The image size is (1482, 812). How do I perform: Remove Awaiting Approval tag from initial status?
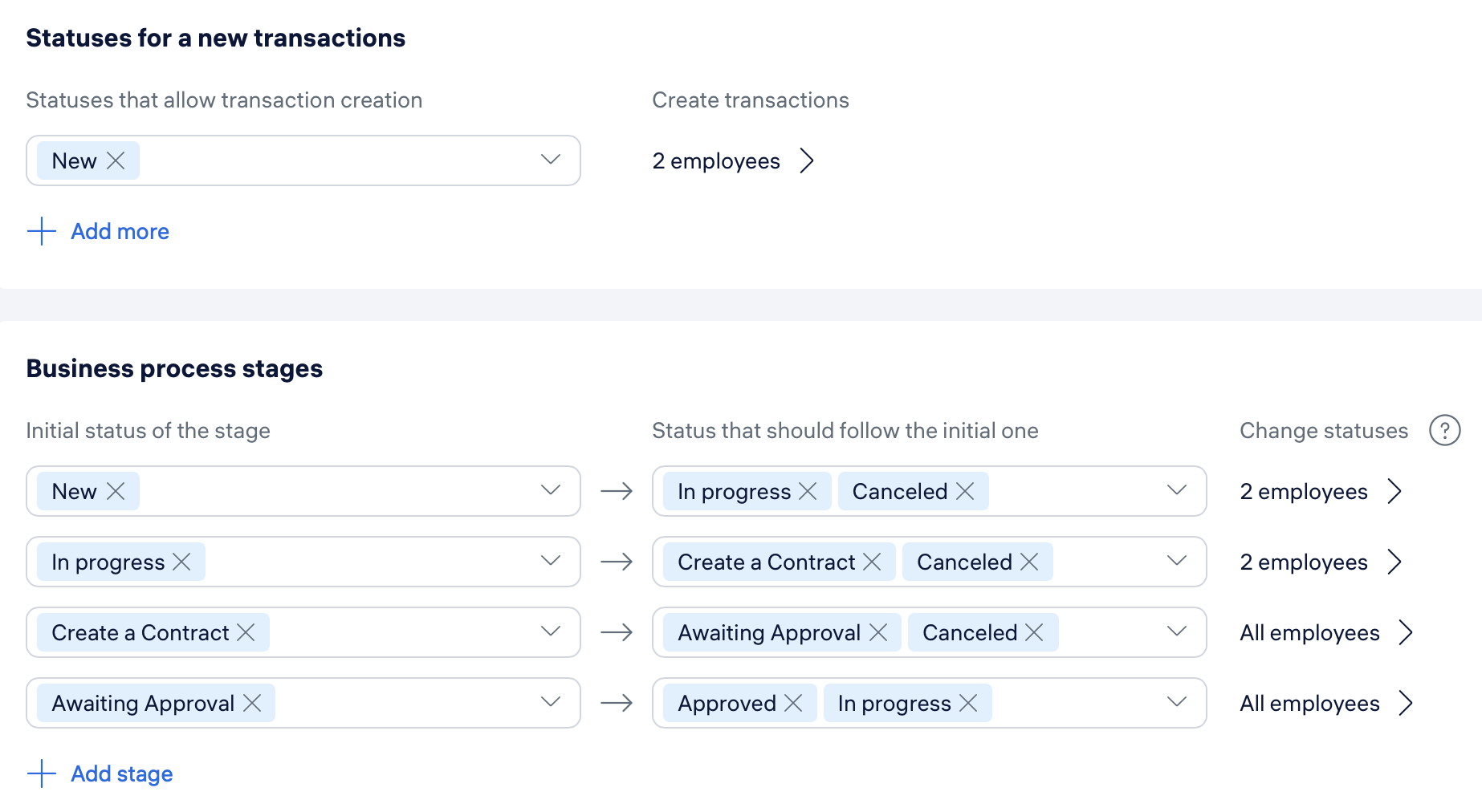pyautogui.click(x=252, y=703)
